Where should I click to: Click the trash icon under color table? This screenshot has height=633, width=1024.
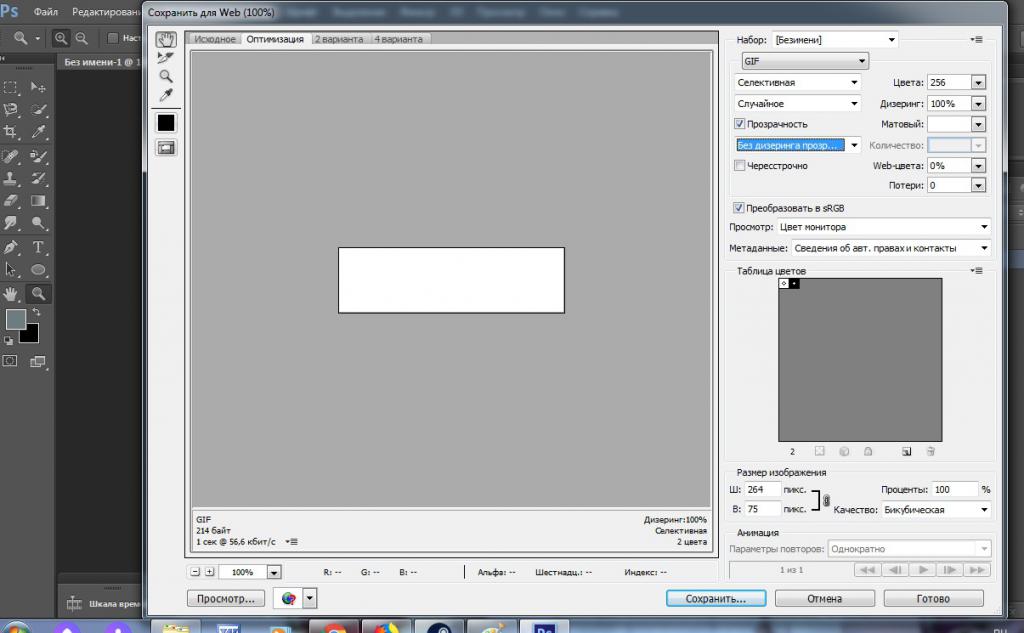[931, 451]
